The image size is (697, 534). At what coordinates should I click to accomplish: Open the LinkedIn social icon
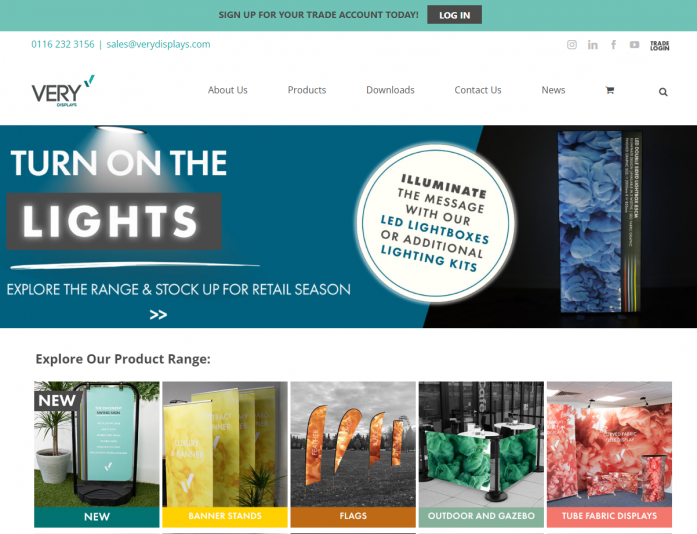click(593, 45)
